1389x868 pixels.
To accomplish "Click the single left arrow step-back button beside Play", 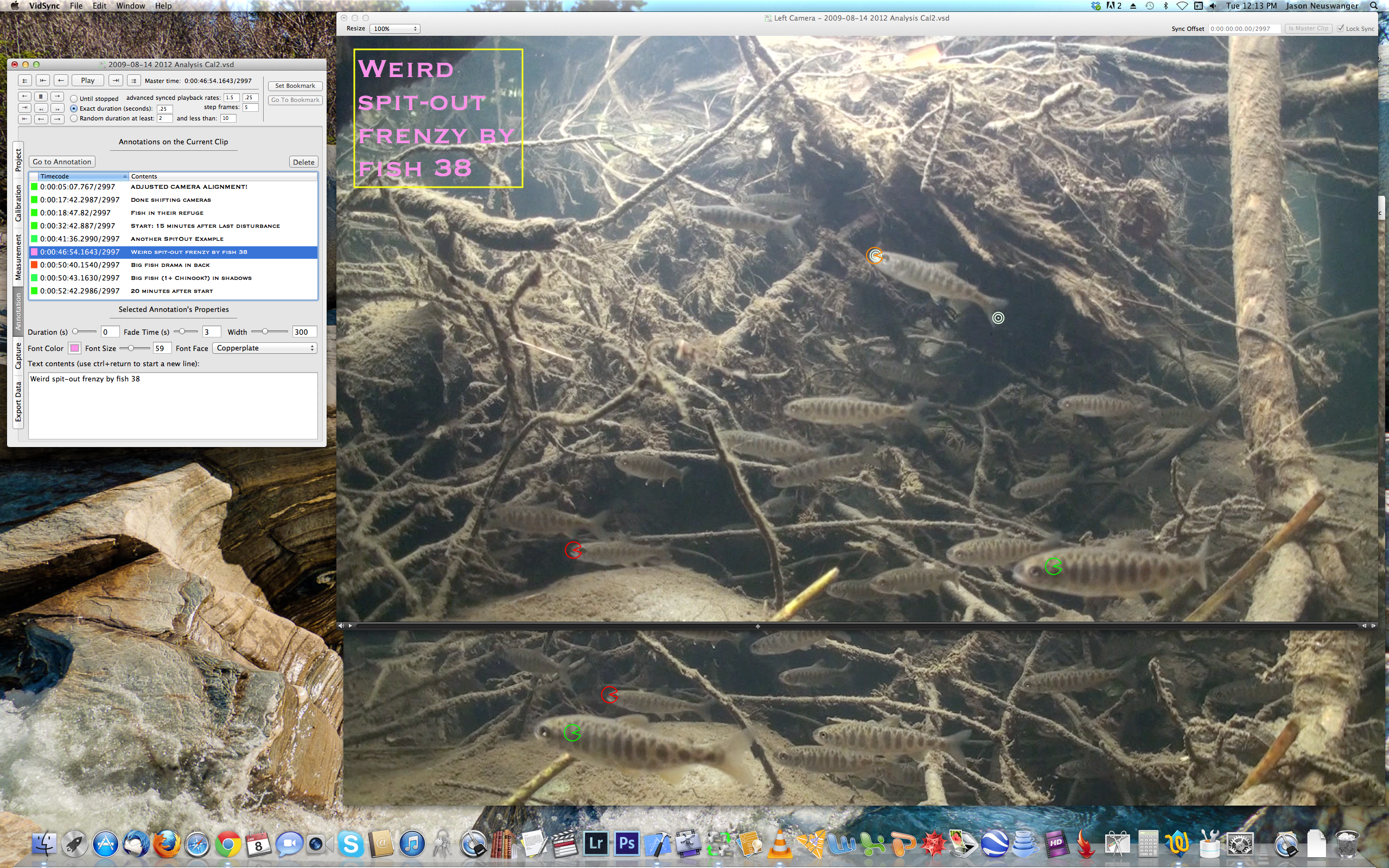I will tap(61, 80).
